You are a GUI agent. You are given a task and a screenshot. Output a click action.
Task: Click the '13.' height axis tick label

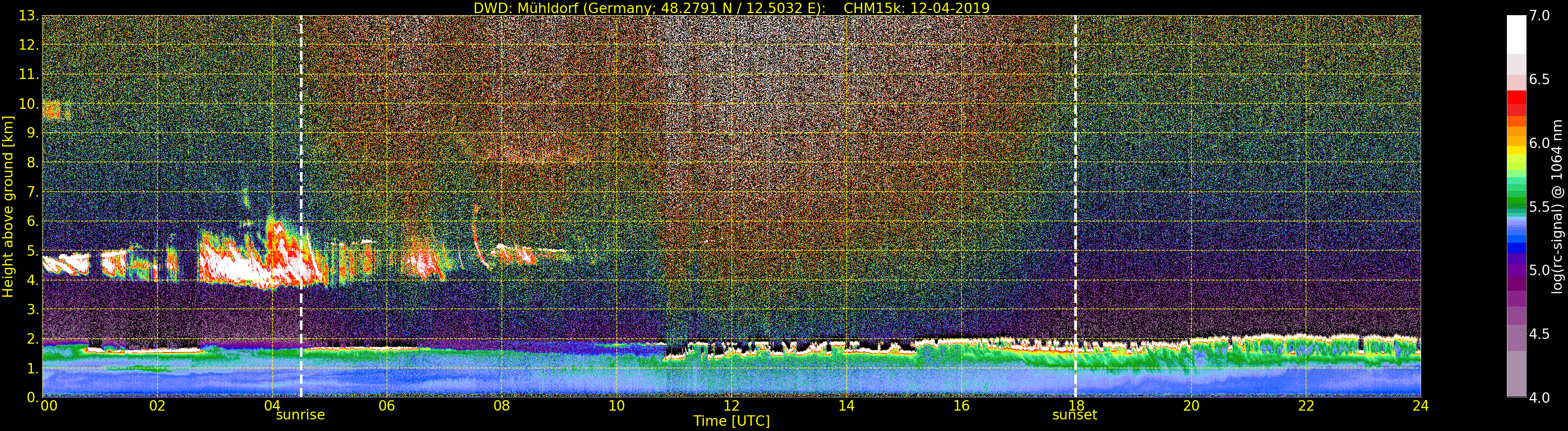pyautogui.click(x=29, y=16)
